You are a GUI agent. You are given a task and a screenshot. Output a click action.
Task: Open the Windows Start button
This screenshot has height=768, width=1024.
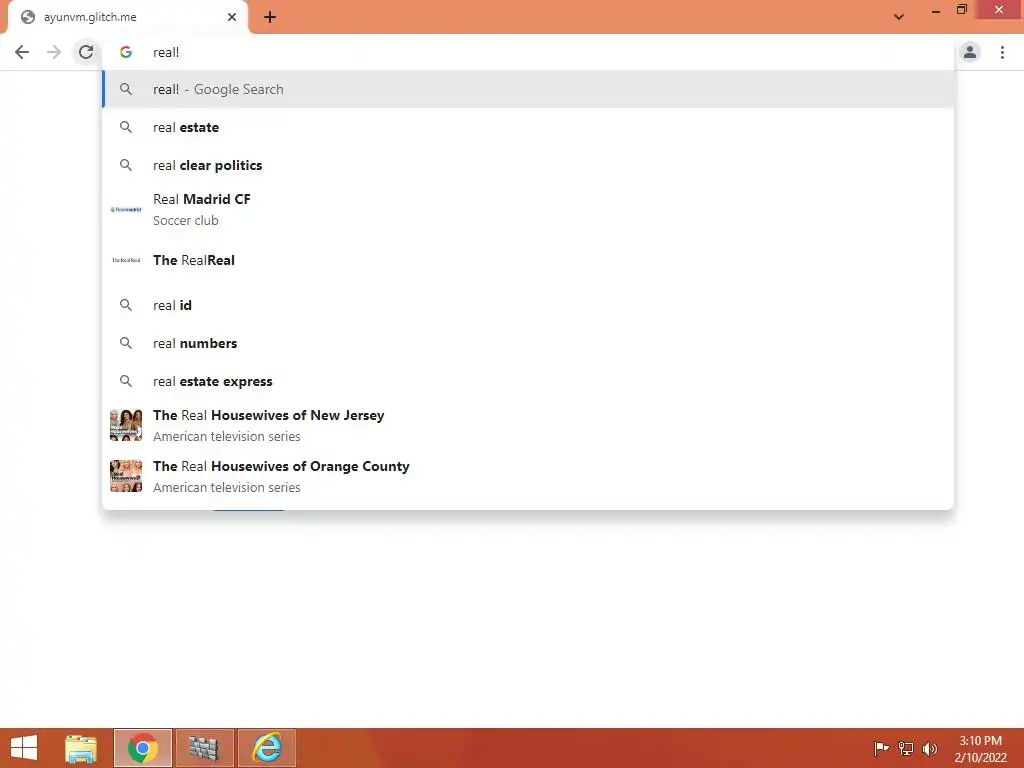[x=24, y=748]
